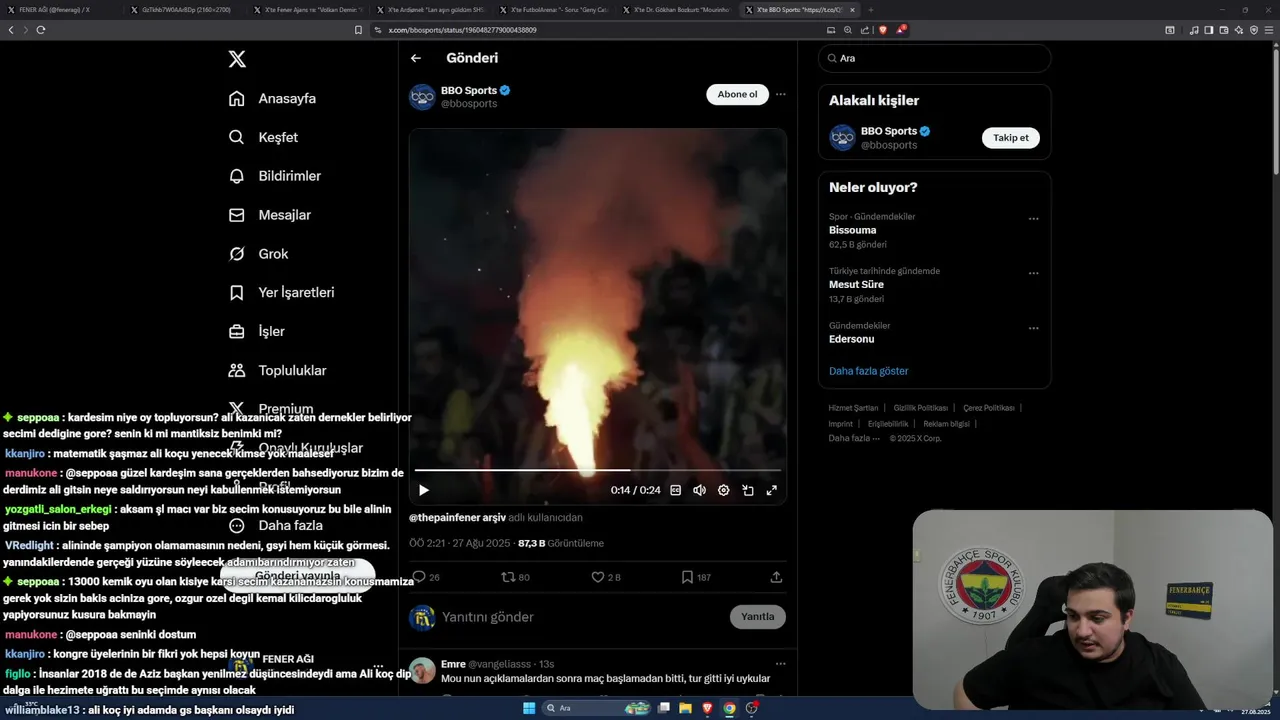Click Abone ol subscribe button
The image size is (1280, 720).
(737, 94)
